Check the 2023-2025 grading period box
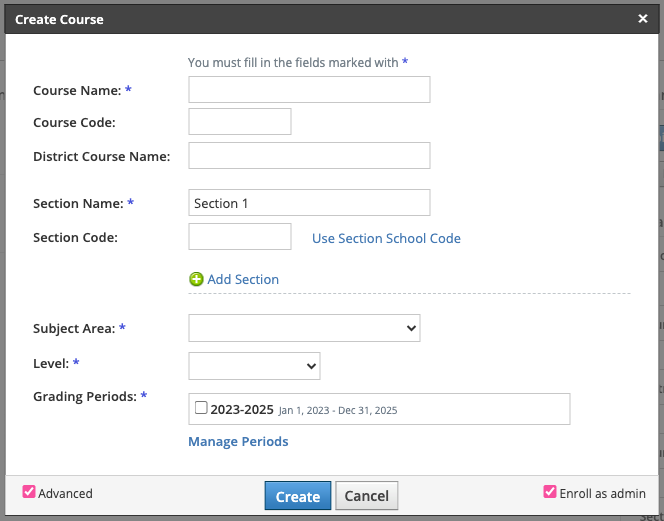664x521 pixels. (201, 408)
